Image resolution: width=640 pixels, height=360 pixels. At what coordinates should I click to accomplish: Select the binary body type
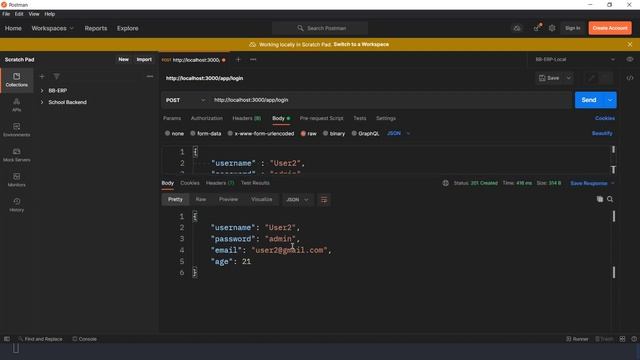pyautogui.click(x=334, y=133)
